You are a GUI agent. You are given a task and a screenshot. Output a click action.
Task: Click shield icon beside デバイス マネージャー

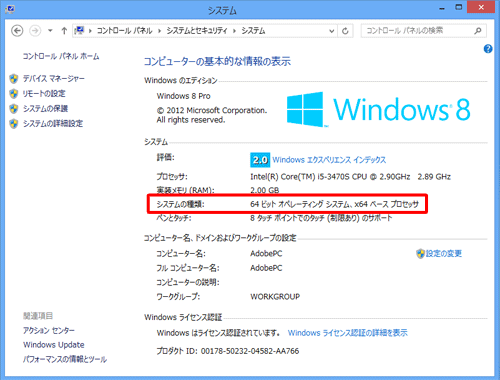tap(14, 79)
